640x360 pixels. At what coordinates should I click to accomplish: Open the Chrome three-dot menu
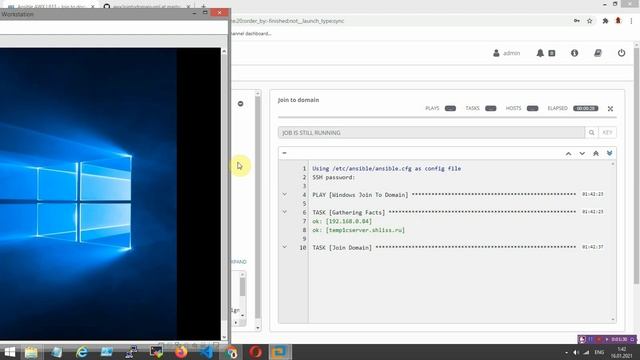click(x=631, y=21)
